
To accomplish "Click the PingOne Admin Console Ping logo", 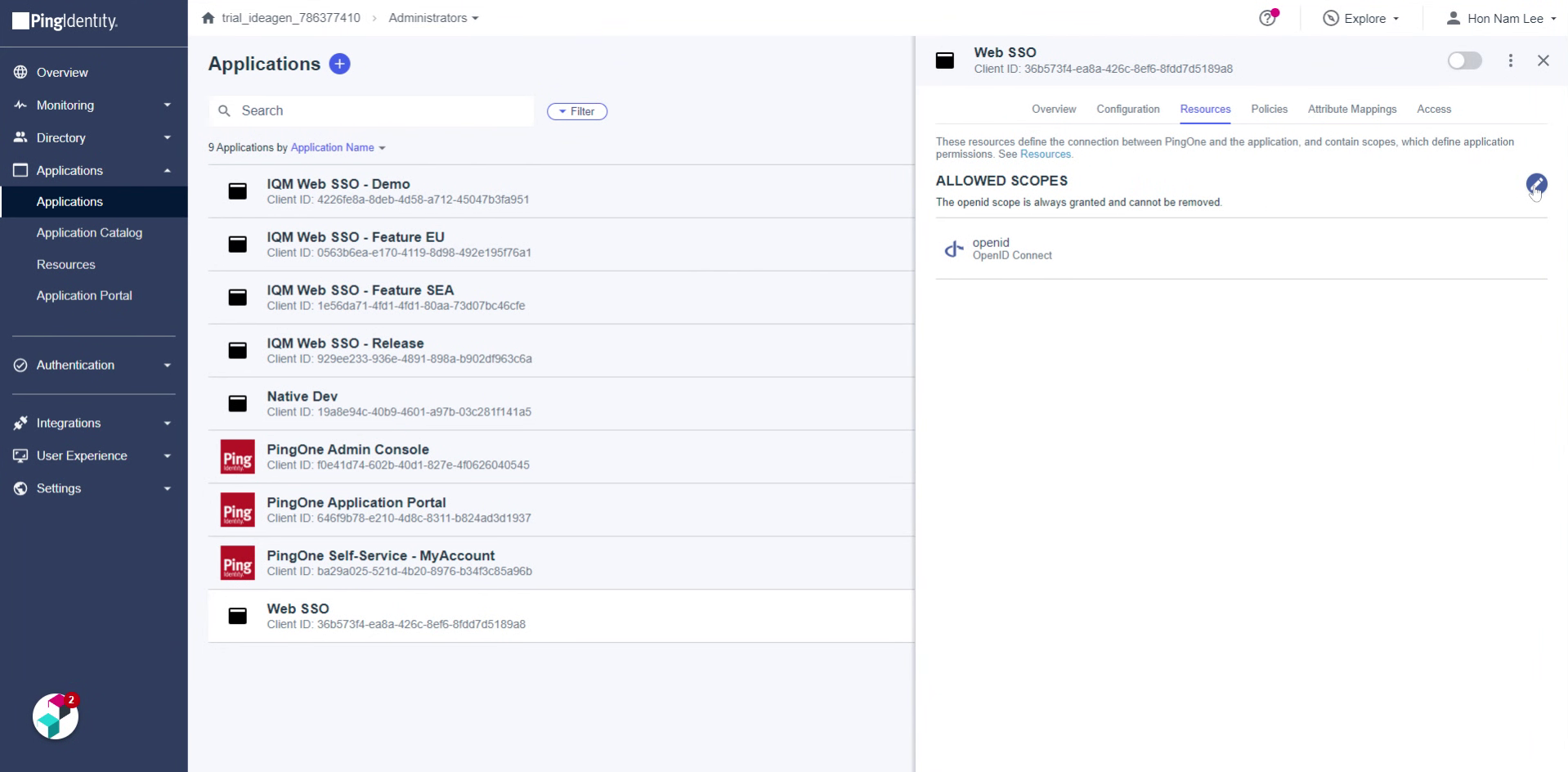I will pyautogui.click(x=237, y=457).
